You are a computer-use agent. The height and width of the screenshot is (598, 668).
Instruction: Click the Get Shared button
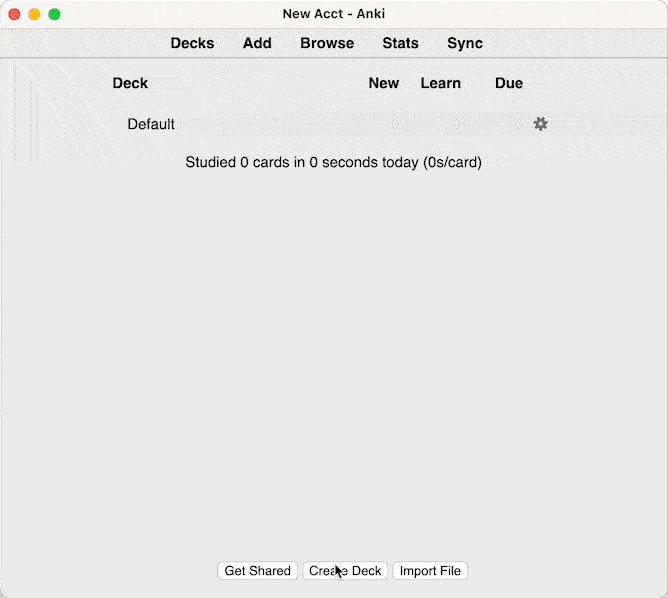(x=257, y=571)
